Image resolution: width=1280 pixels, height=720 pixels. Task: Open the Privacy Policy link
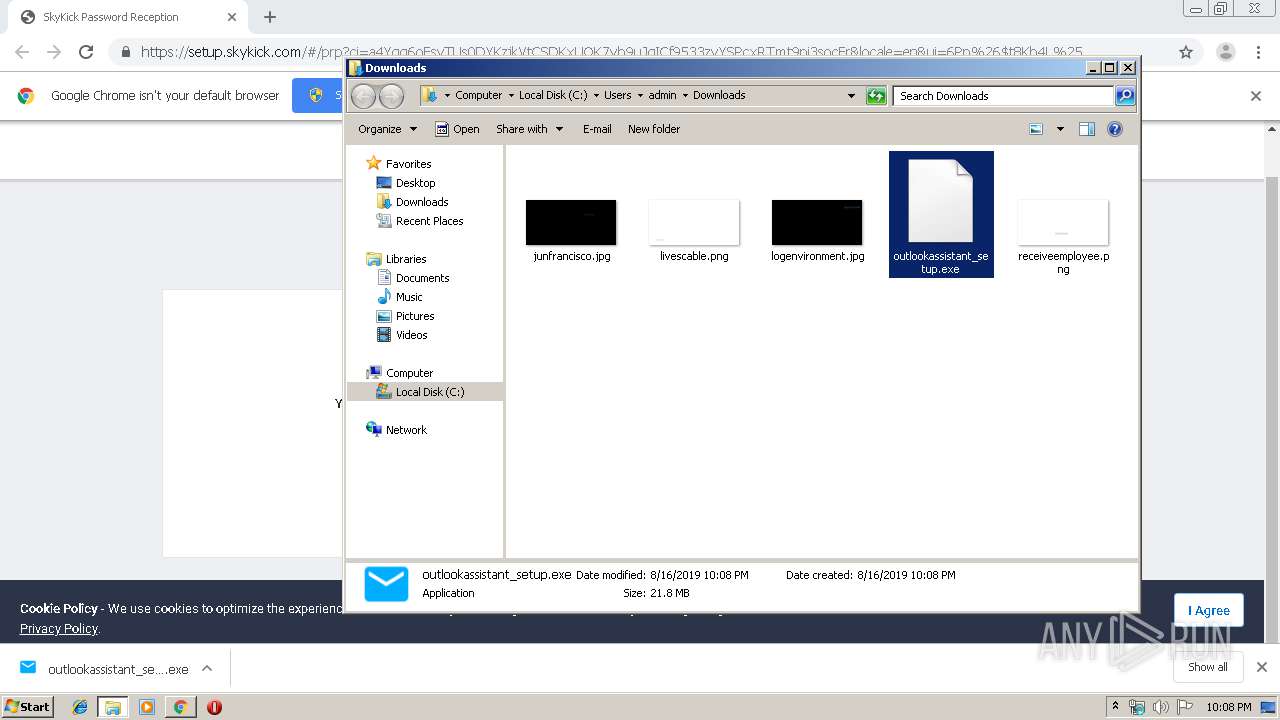pyautogui.click(x=59, y=628)
